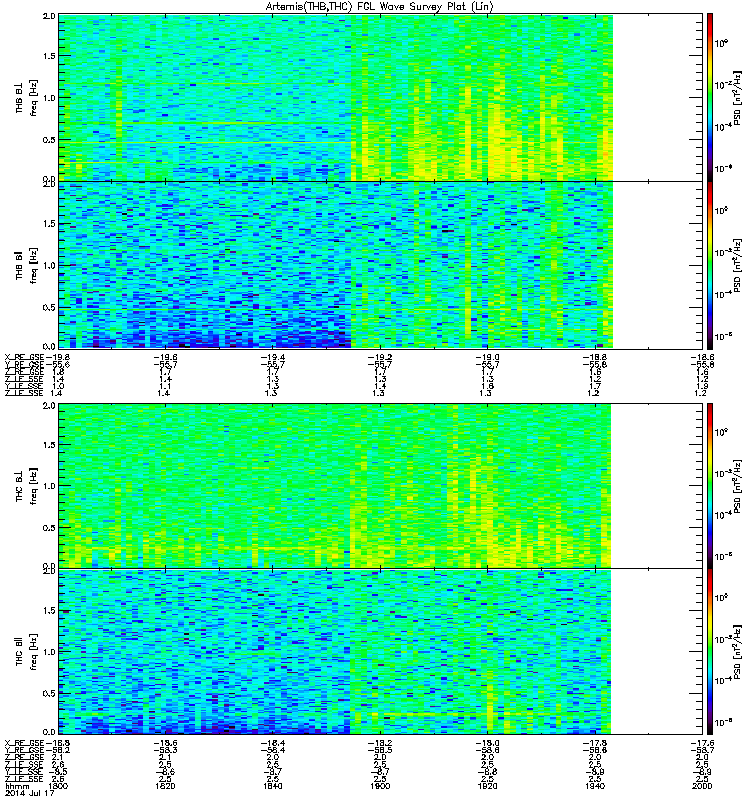Click the X_RE_GSE value '-18.4'
The width and height of the screenshot is (750, 800).
pos(273,743)
